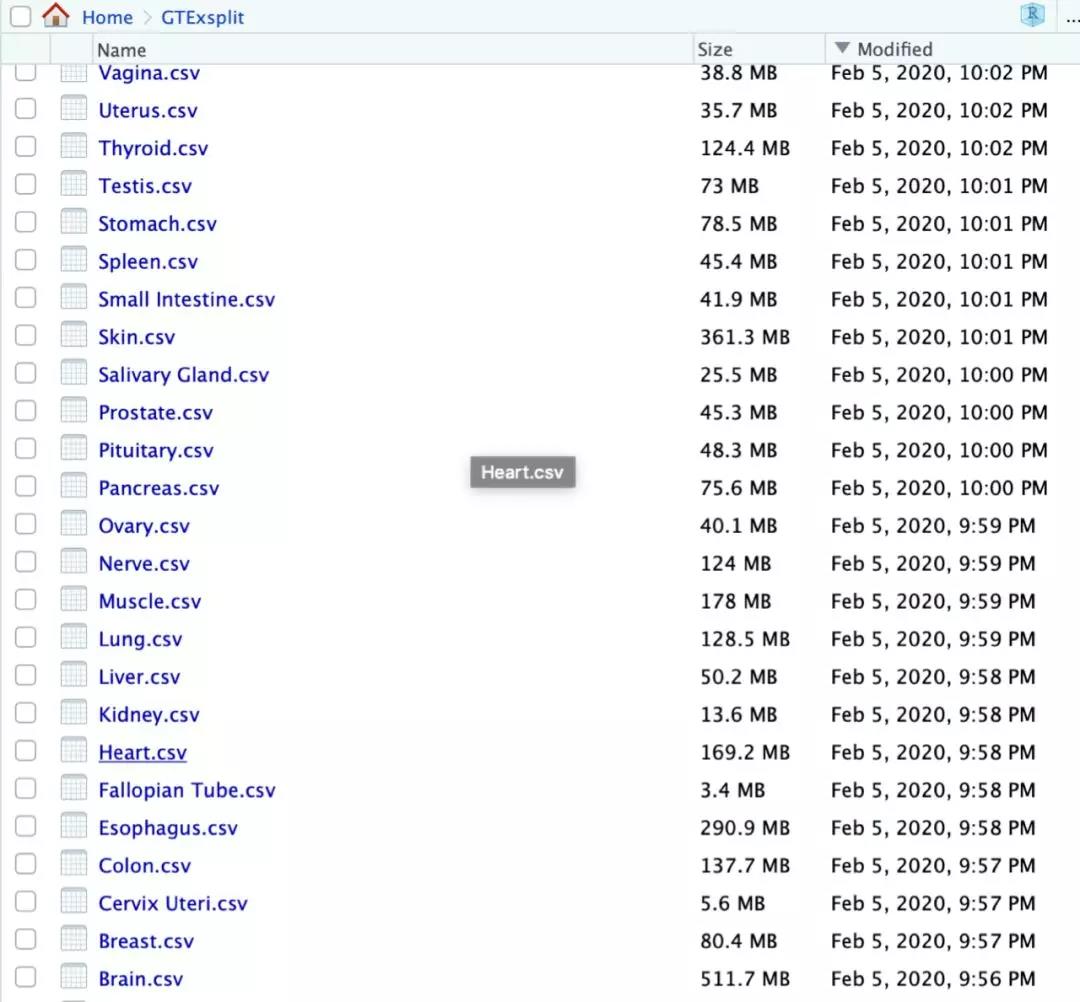Tick the checkbox next to Uterus.csv
This screenshot has height=1002, width=1080.
coord(25,109)
